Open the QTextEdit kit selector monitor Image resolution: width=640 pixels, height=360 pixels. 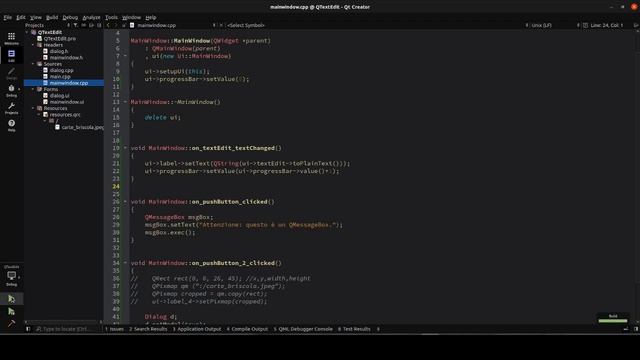[x=11, y=277]
